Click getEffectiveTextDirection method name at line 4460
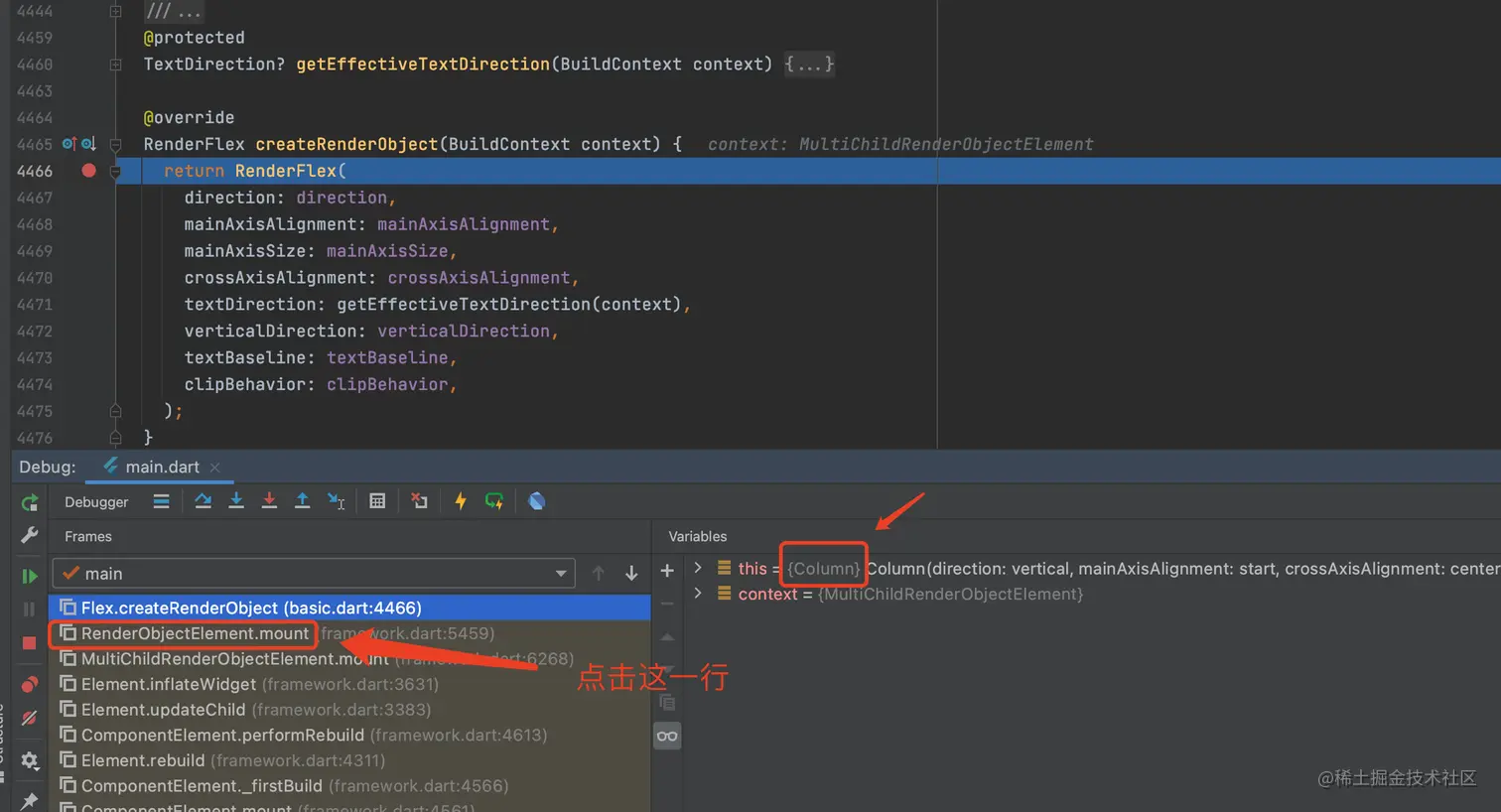The image size is (1501, 812). (x=423, y=65)
